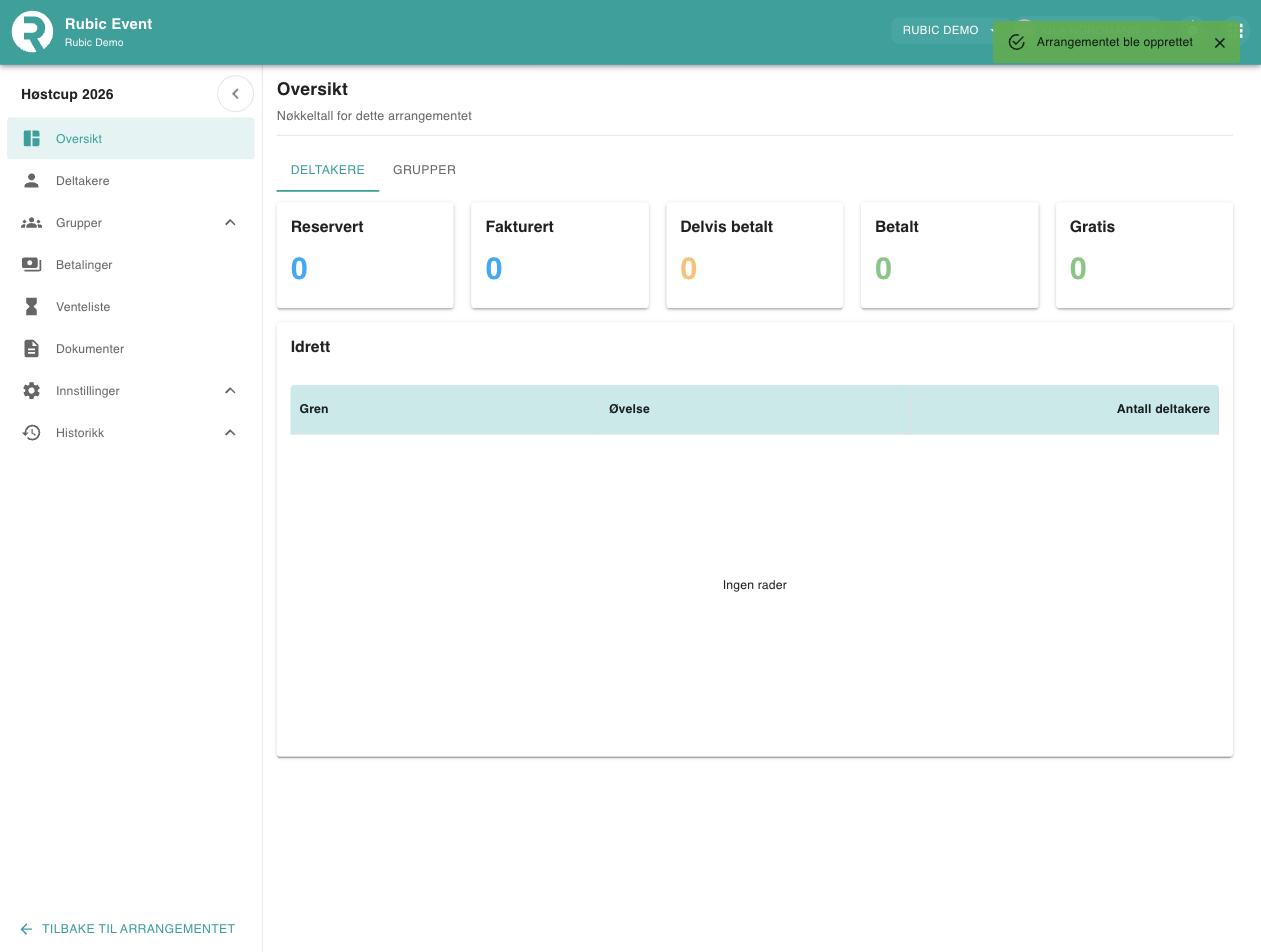Go back via TILBAKE TIL ARRANGEMENTET link
The height and width of the screenshot is (952, 1261).
click(127, 929)
